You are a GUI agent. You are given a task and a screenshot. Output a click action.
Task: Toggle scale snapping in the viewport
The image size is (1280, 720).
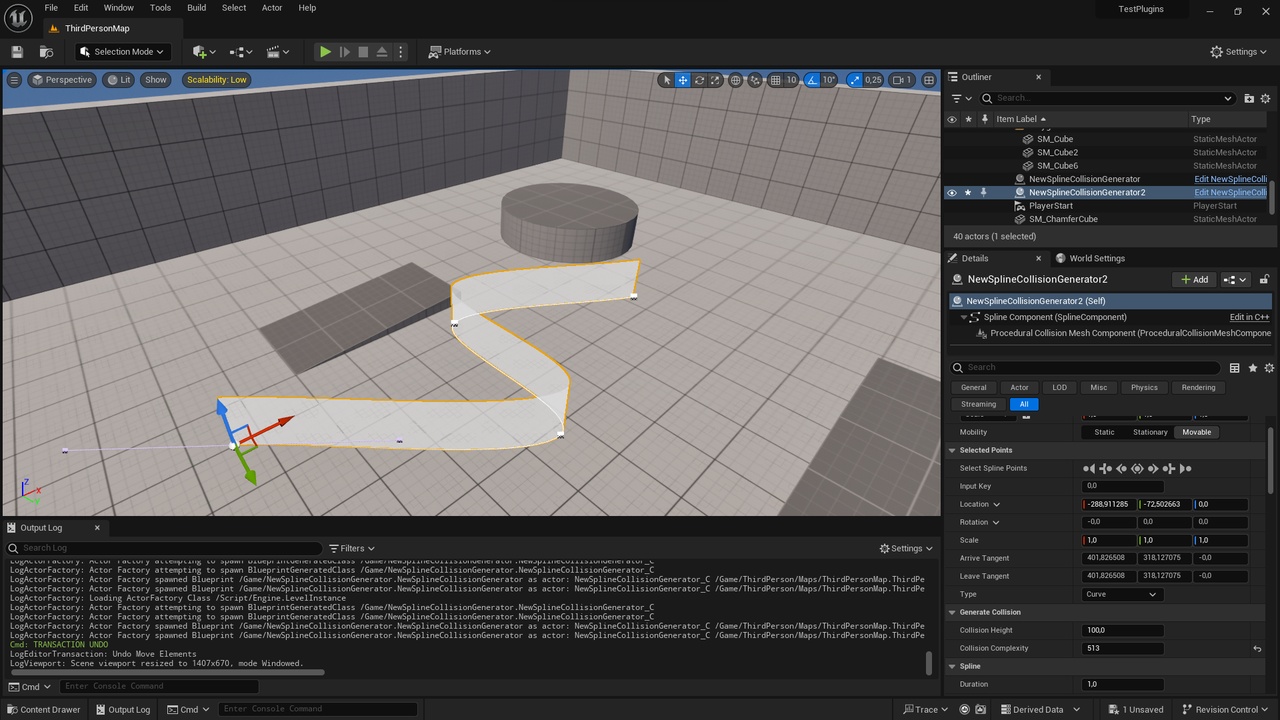coord(855,80)
